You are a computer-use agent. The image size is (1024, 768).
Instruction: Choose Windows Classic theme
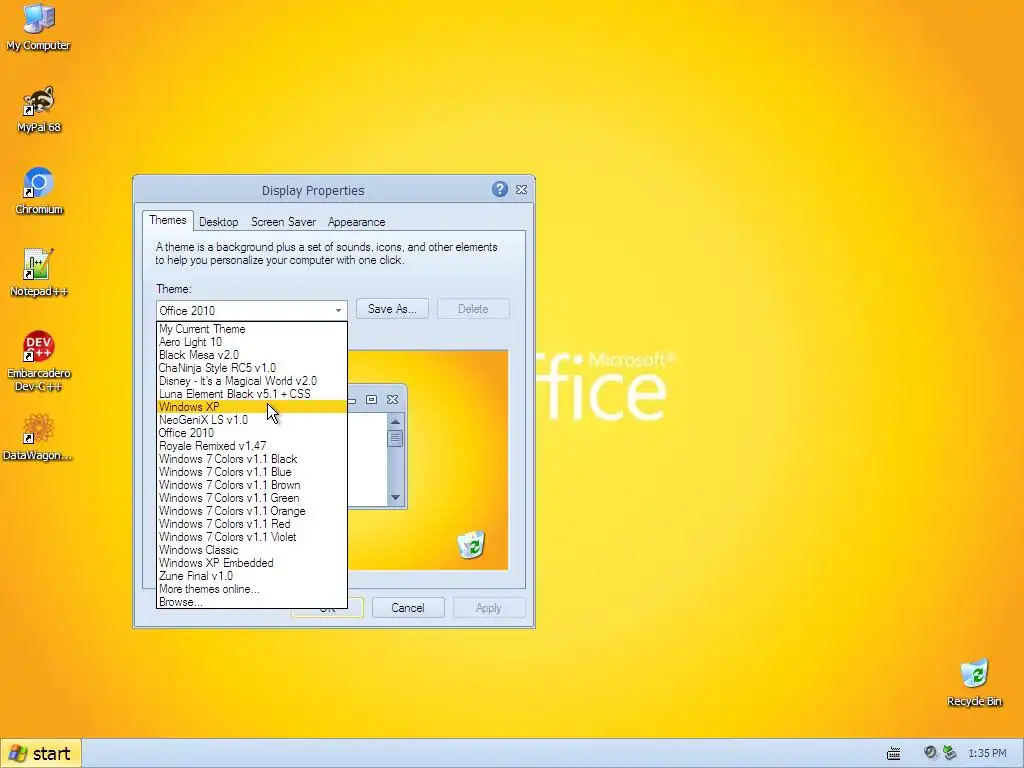(251, 550)
